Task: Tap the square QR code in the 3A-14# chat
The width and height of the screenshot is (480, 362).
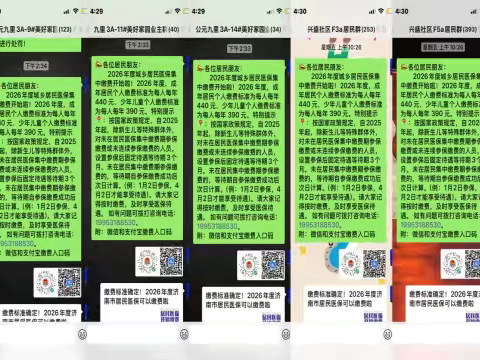Action: coord(273,265)
